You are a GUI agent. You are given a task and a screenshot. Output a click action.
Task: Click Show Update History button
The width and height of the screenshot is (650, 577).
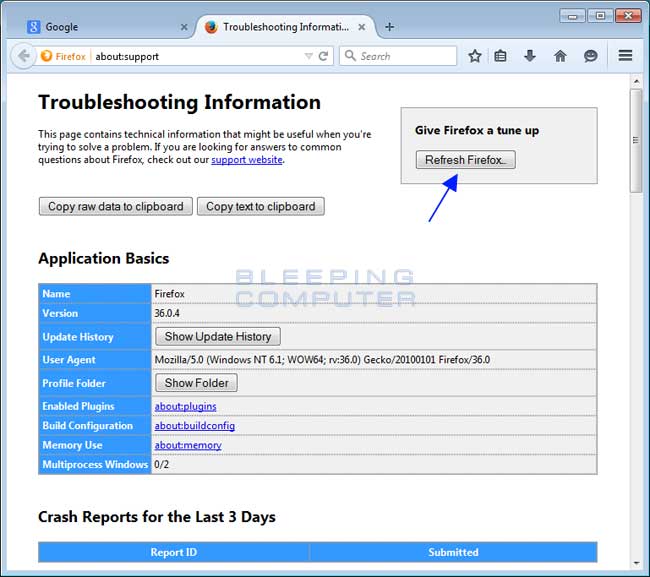pos(218,337)
